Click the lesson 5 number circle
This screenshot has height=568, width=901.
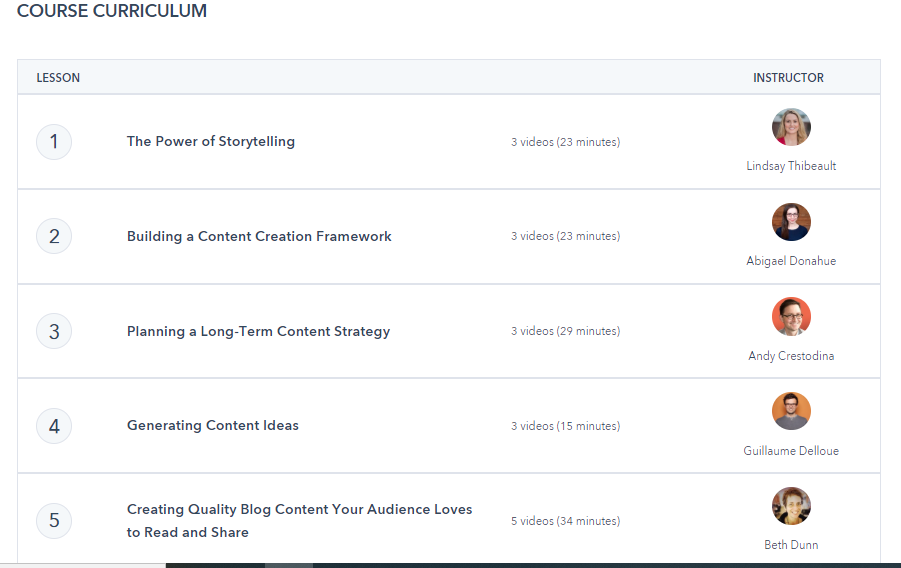point(54,520)
